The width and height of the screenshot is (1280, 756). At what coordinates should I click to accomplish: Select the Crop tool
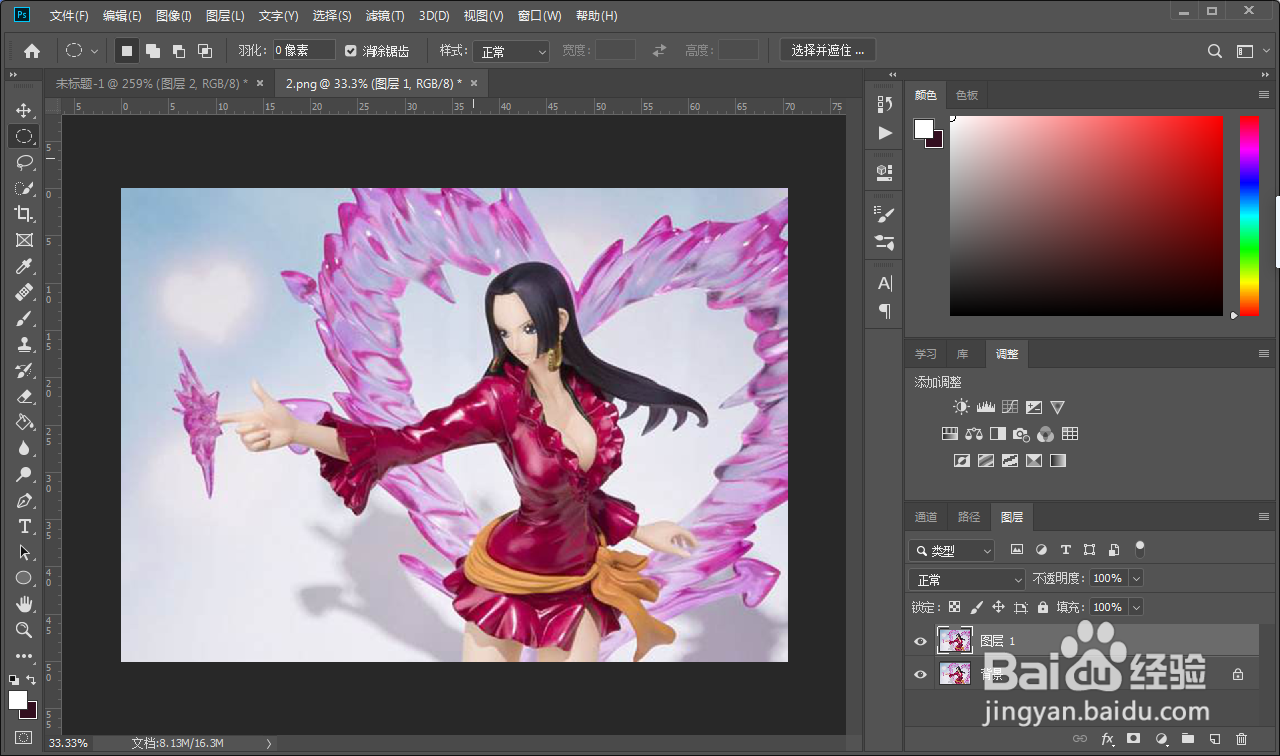click(24, 214)
